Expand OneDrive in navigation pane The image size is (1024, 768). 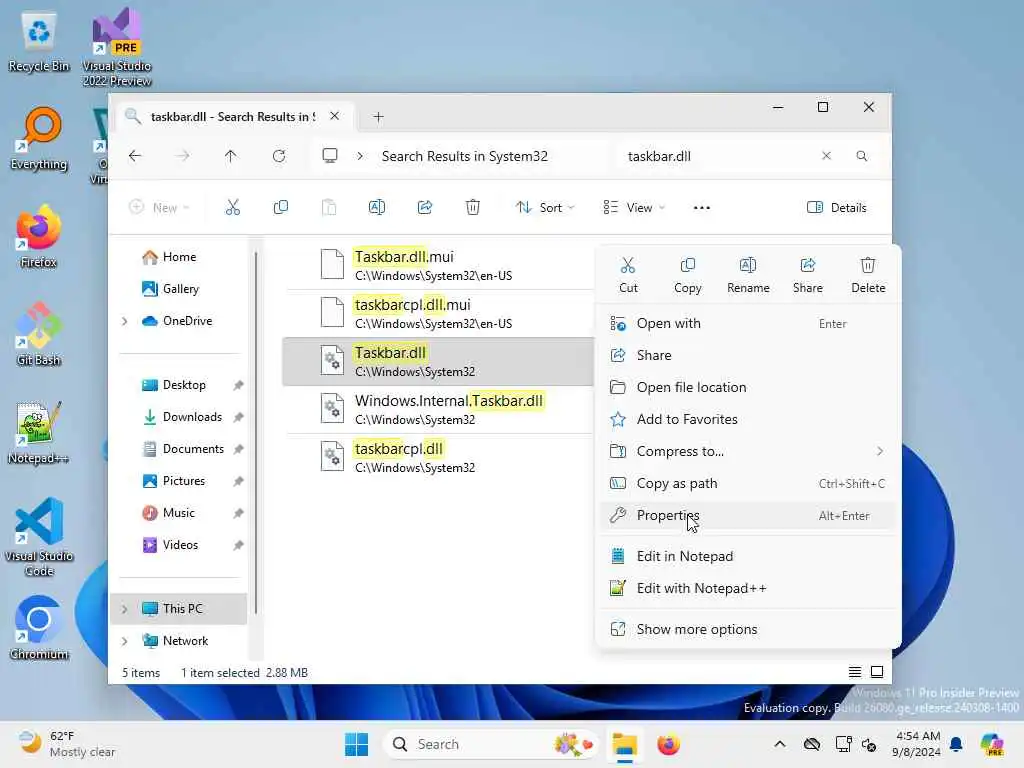pos(125,321)
